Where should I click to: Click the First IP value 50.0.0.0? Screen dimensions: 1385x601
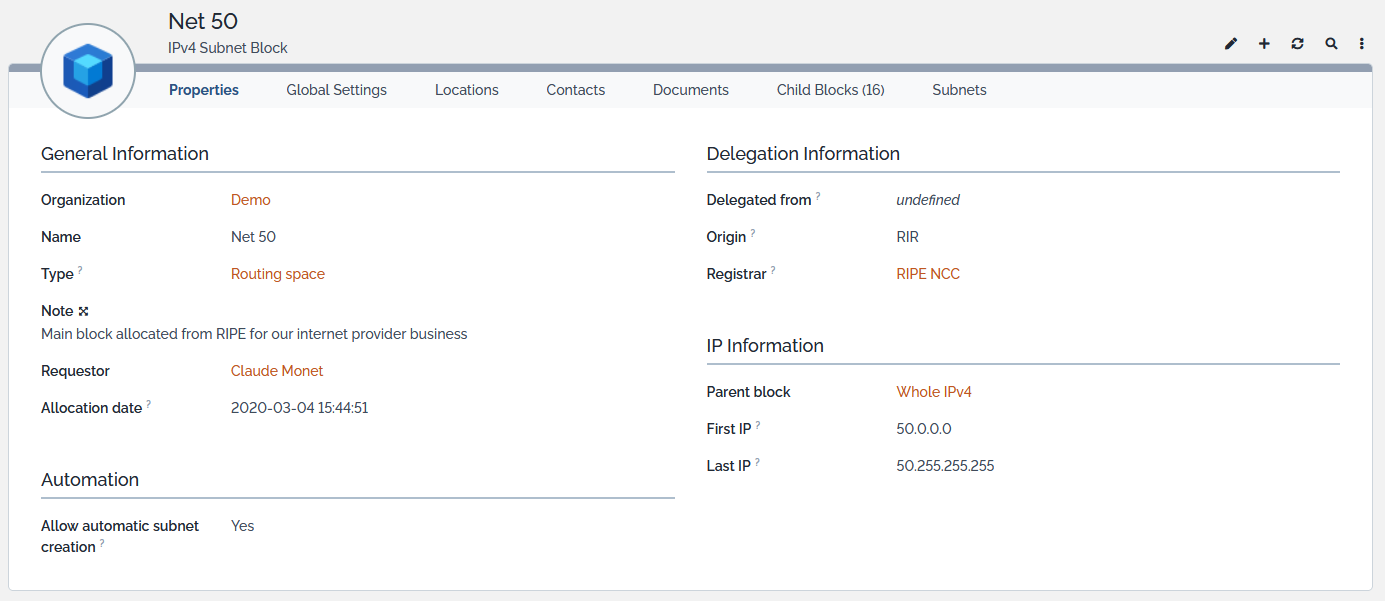[x=924, y=429]
